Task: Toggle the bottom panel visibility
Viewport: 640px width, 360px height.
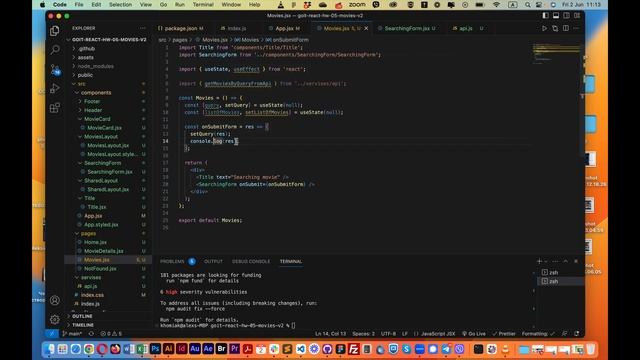Action: click(556, 16)
